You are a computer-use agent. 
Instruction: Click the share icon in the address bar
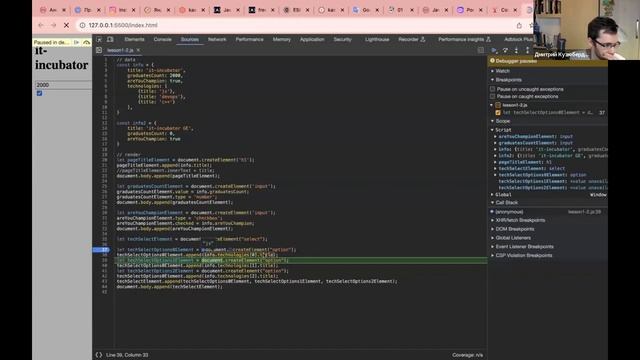pyautogui.click(x=519, y=25)
